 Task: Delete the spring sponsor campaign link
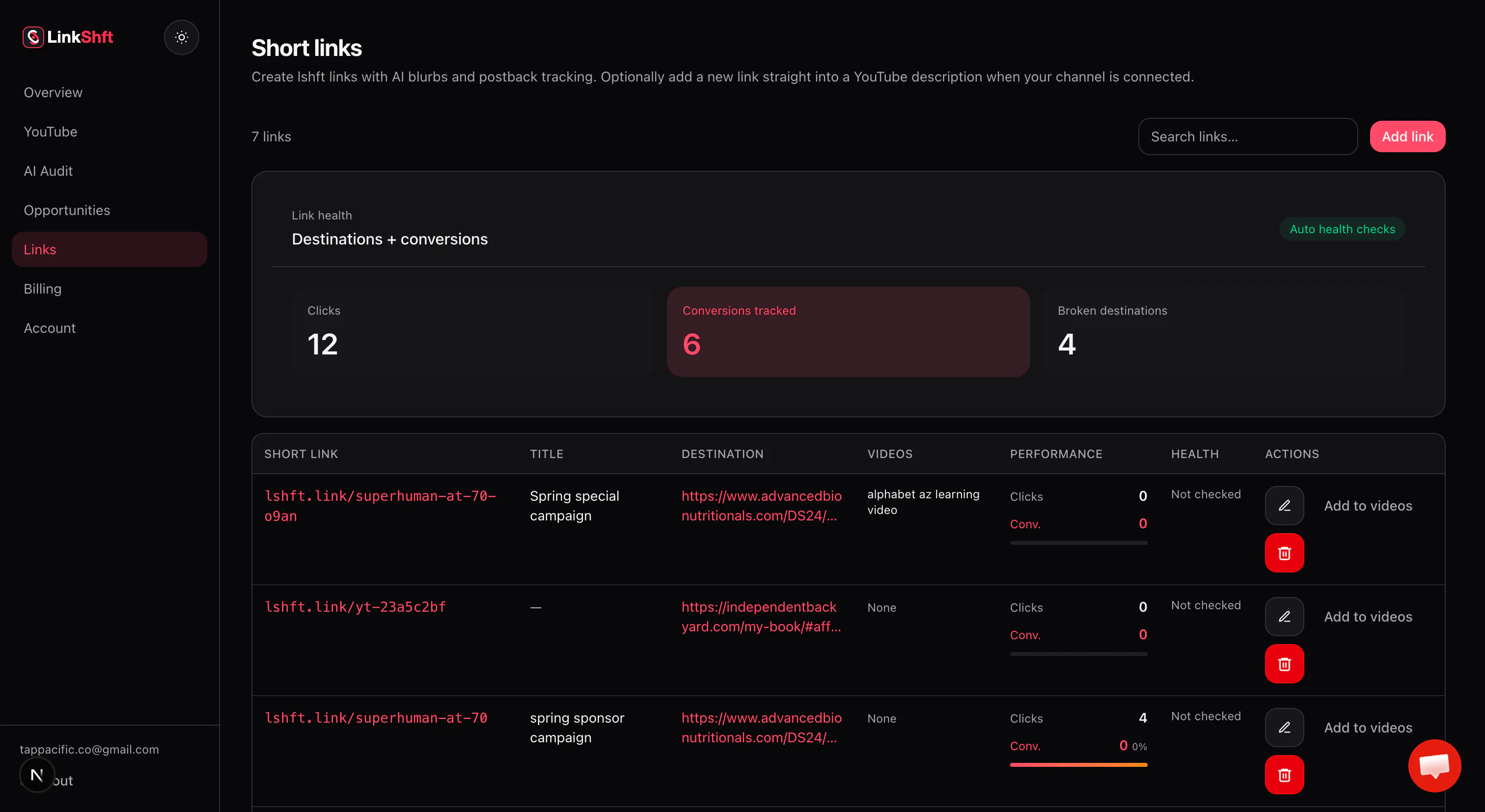pos(1284,775)
